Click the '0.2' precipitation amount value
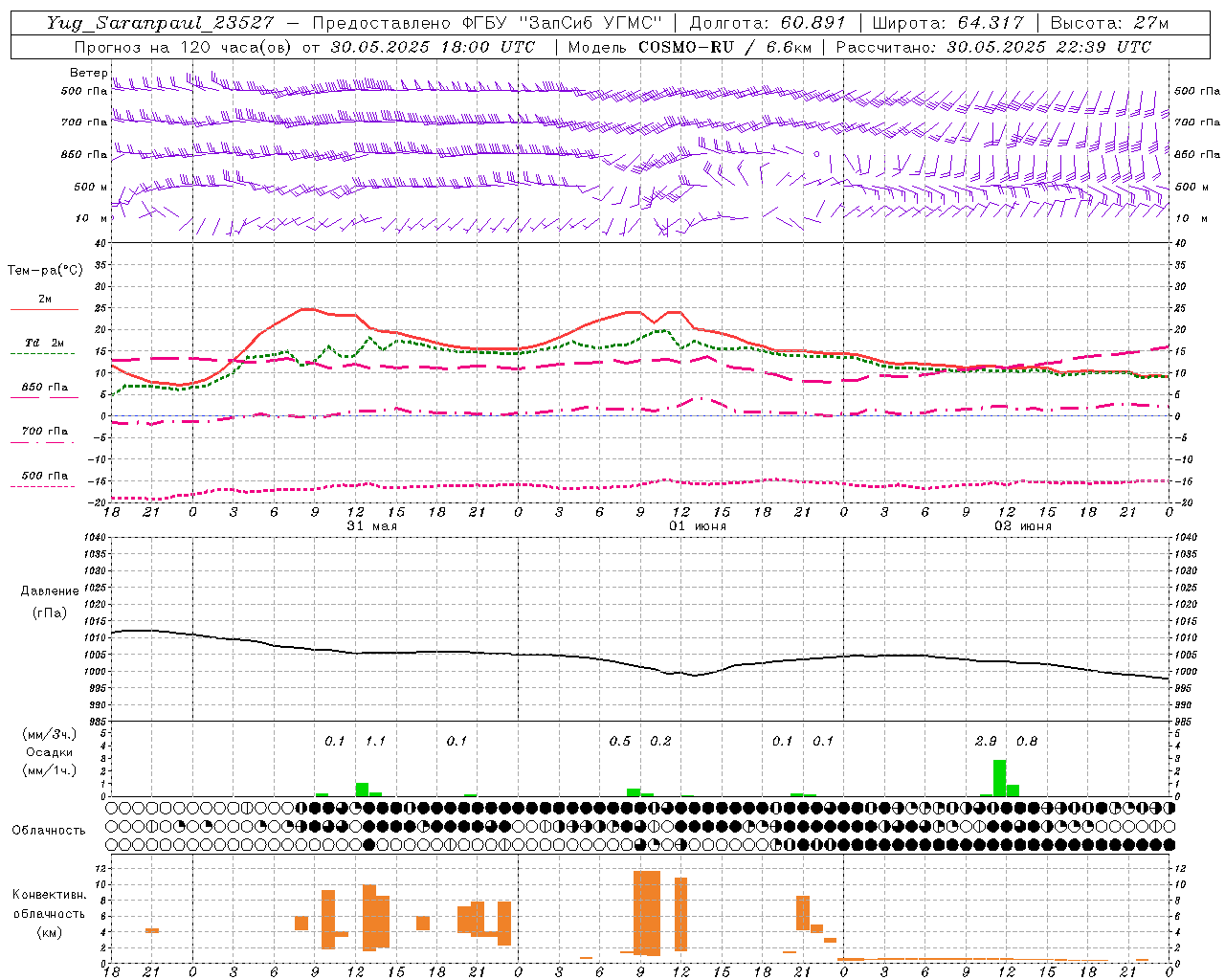Viewport: 1225px width, 980px height. click(x=660, y=741)
